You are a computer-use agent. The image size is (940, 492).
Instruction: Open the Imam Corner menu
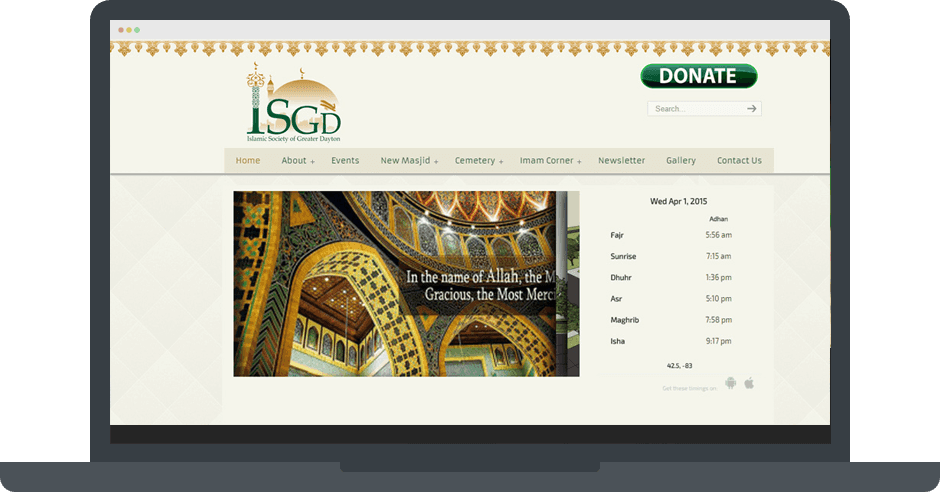(x=547, y=161)
